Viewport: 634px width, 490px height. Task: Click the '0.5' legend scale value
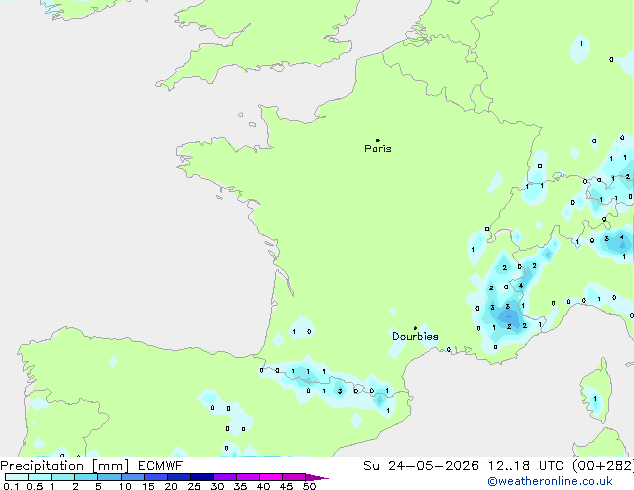pyautogui.click(x=35, y=486)
